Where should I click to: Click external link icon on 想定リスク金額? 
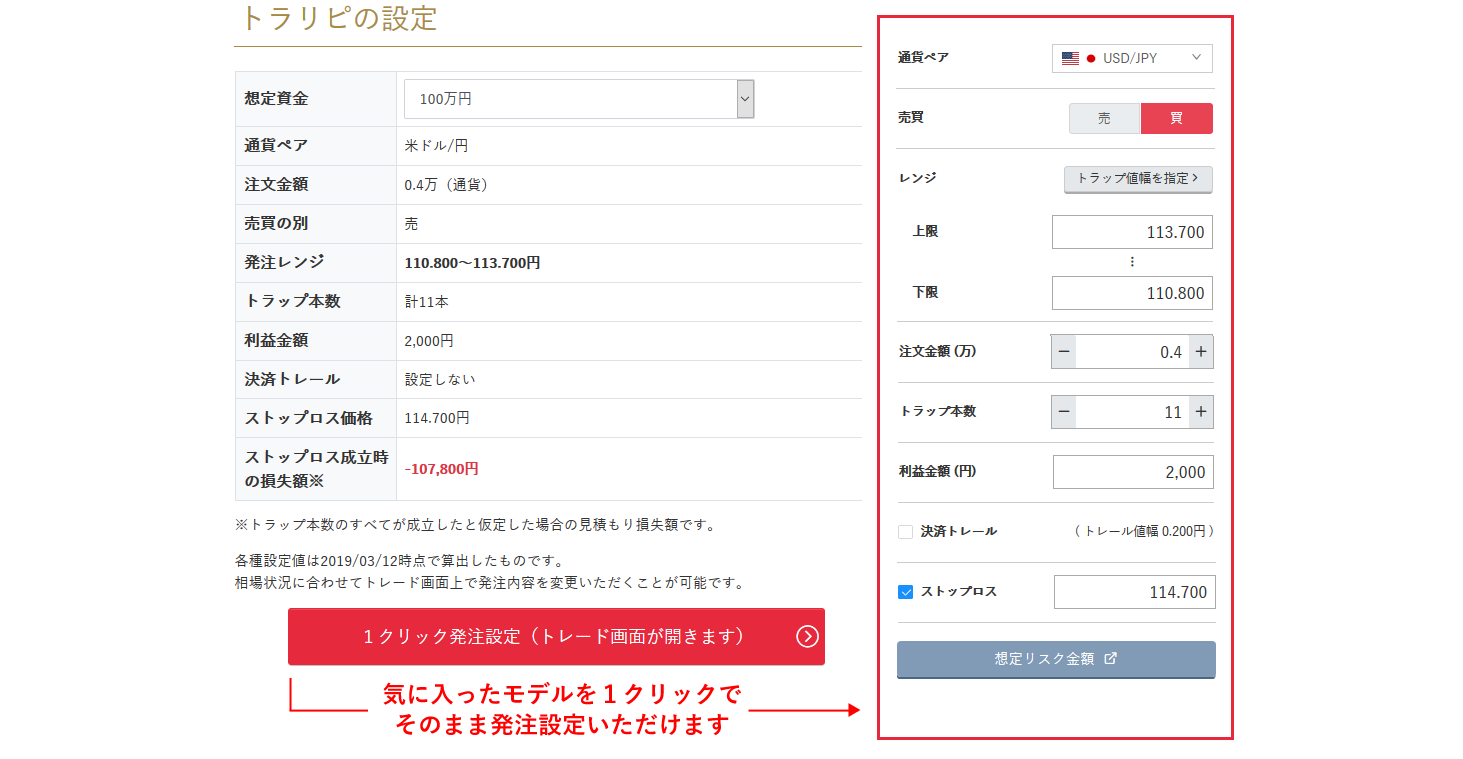point(1110,659)
